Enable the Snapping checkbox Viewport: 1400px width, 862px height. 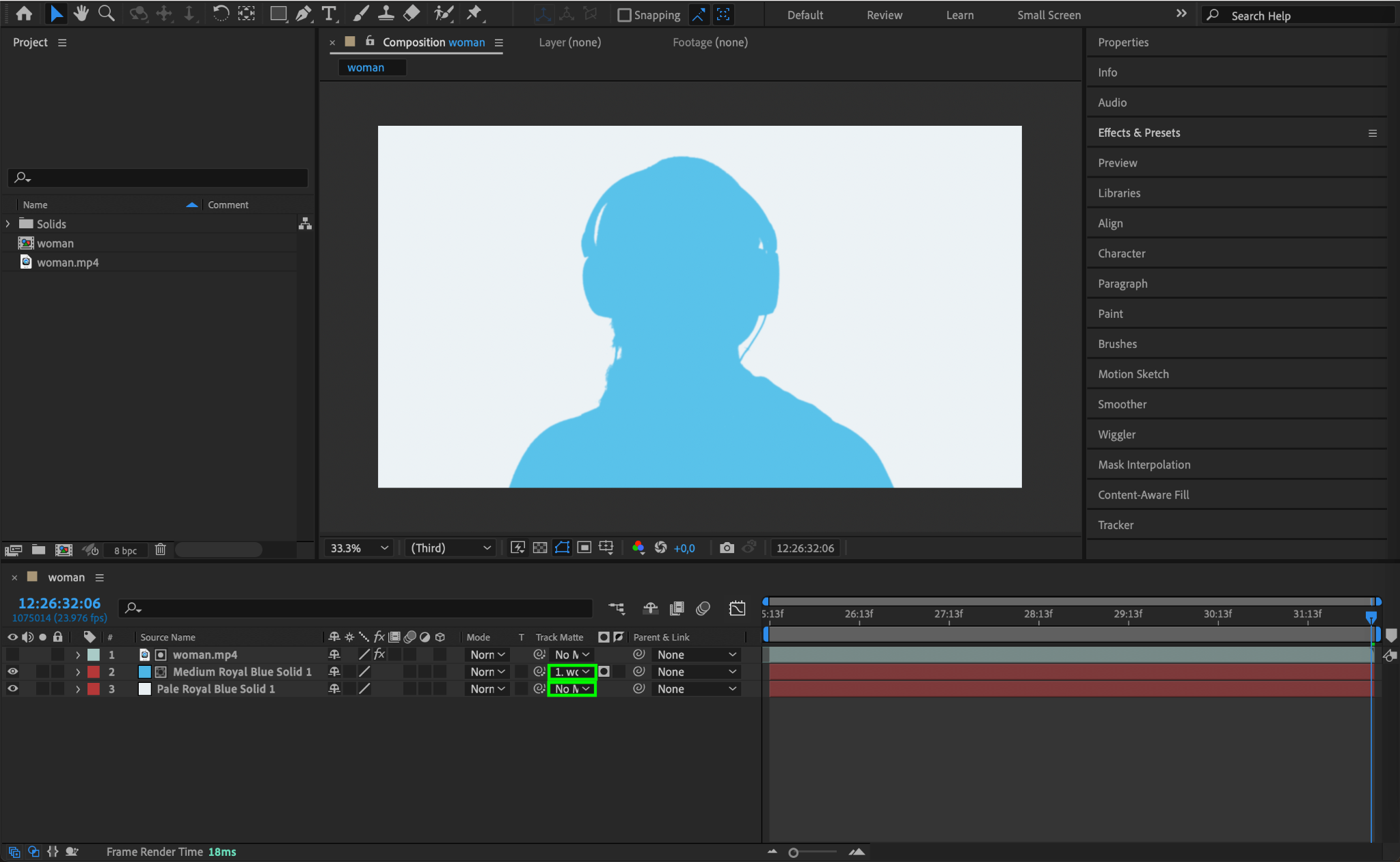tap(624, 15)
